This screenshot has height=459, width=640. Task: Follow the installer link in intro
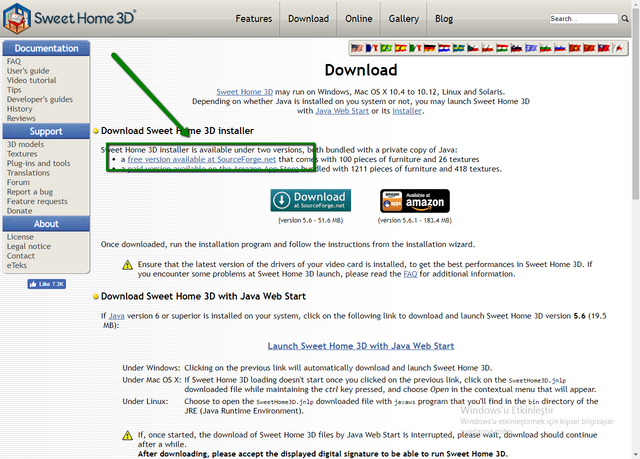[407, 111]
